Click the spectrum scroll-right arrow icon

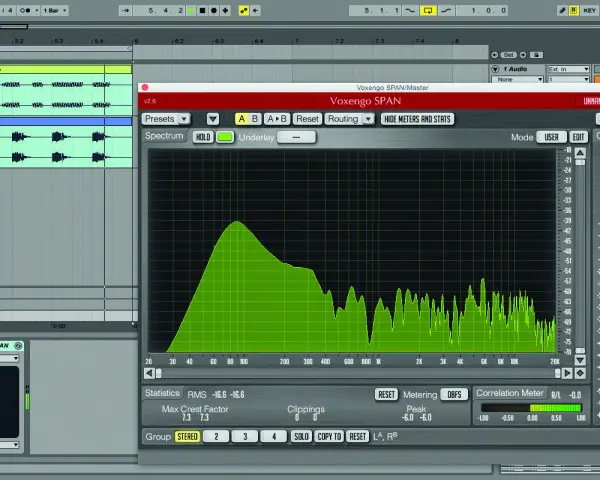pyautogui.click(x=567, y=373)
